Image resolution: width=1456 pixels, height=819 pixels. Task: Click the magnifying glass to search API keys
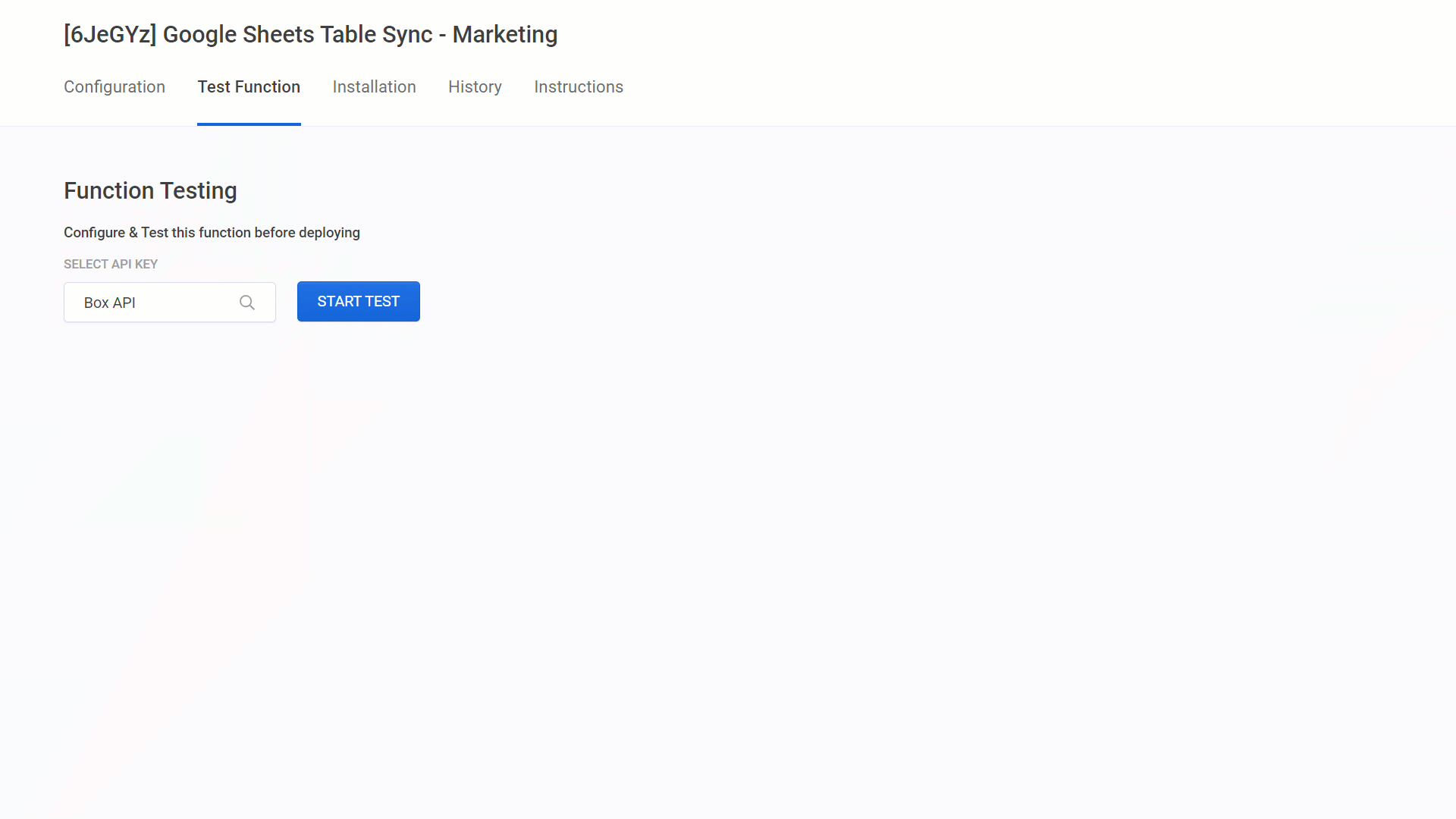[247, 302]
